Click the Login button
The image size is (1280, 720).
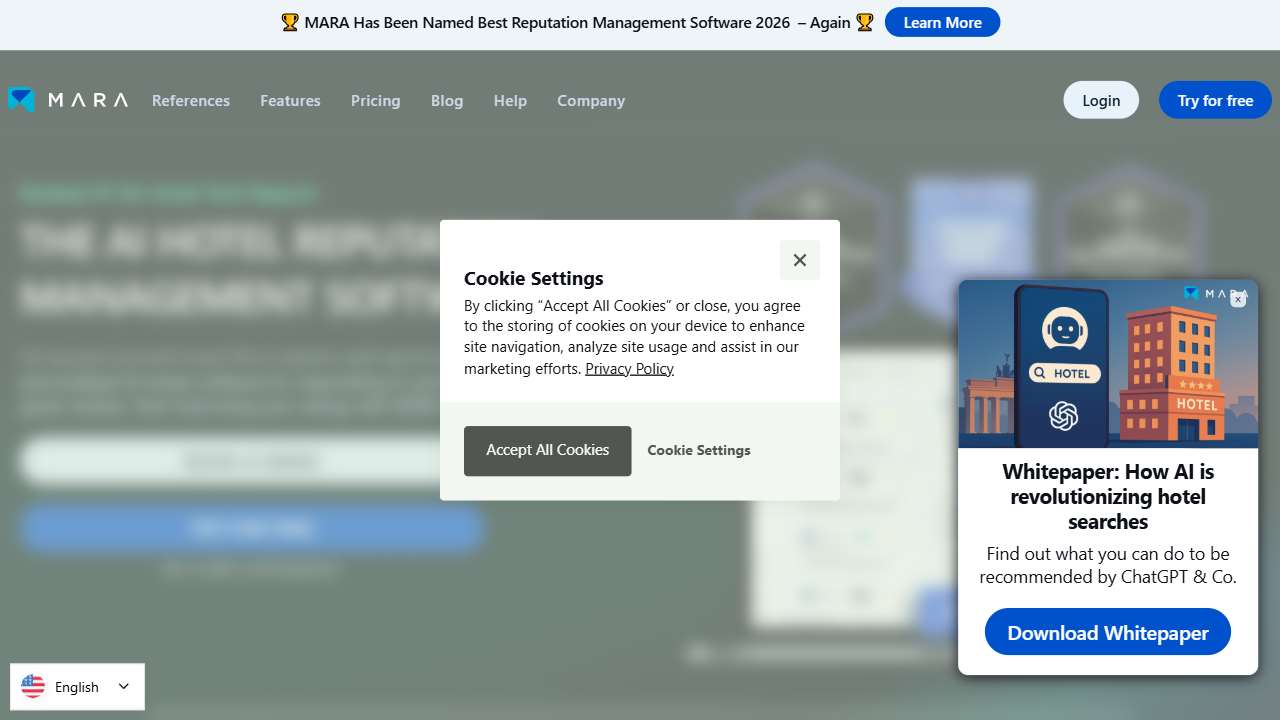tap(1100, 100)
